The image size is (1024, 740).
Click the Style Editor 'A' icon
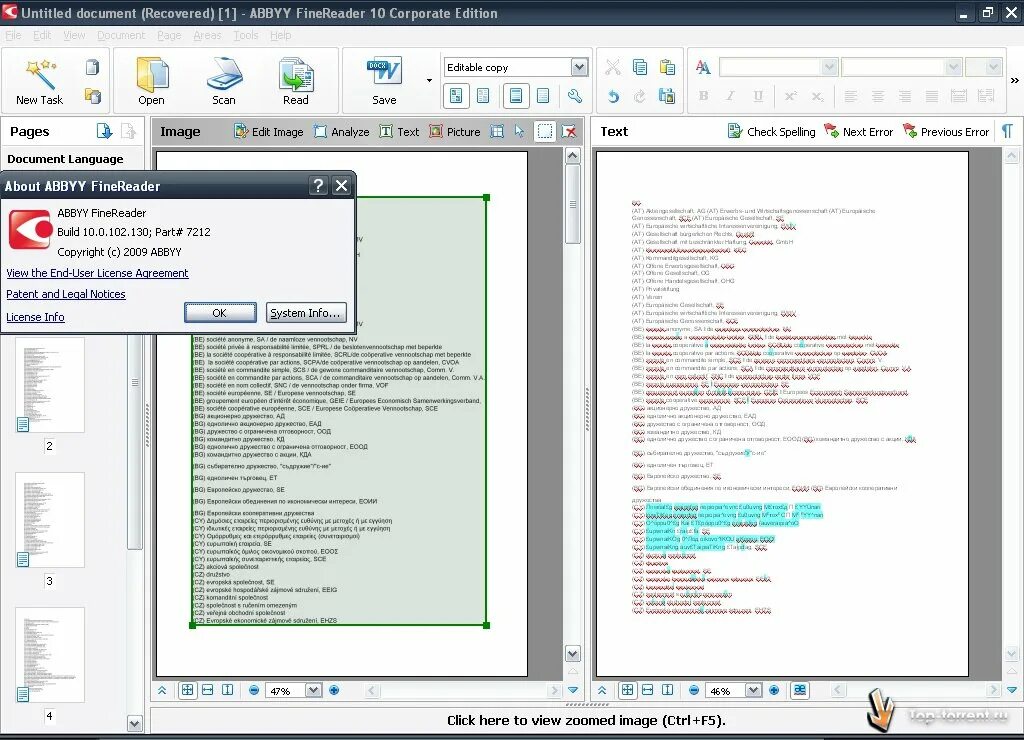(x=703, y=67)
